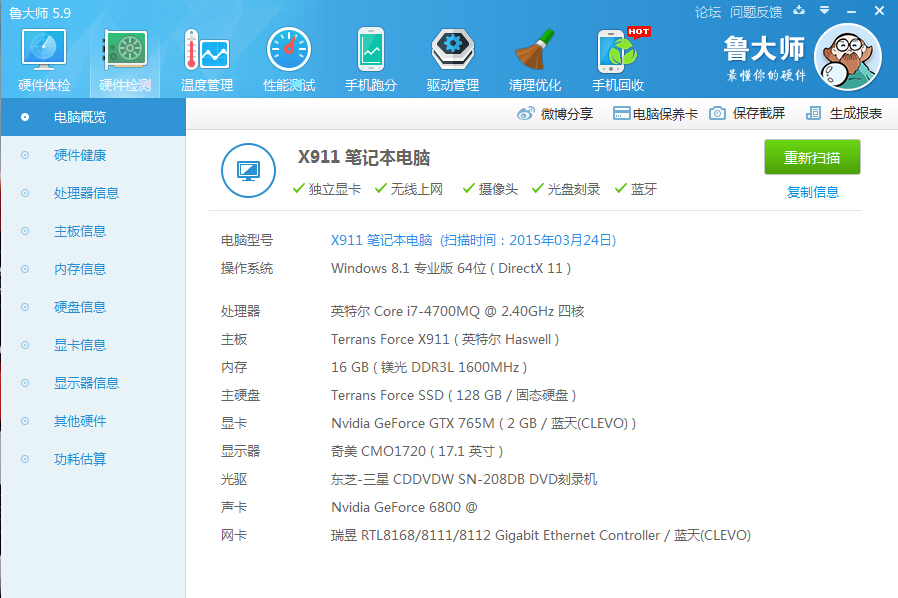Click the 无线上网 checkmark label

point(409,189)
